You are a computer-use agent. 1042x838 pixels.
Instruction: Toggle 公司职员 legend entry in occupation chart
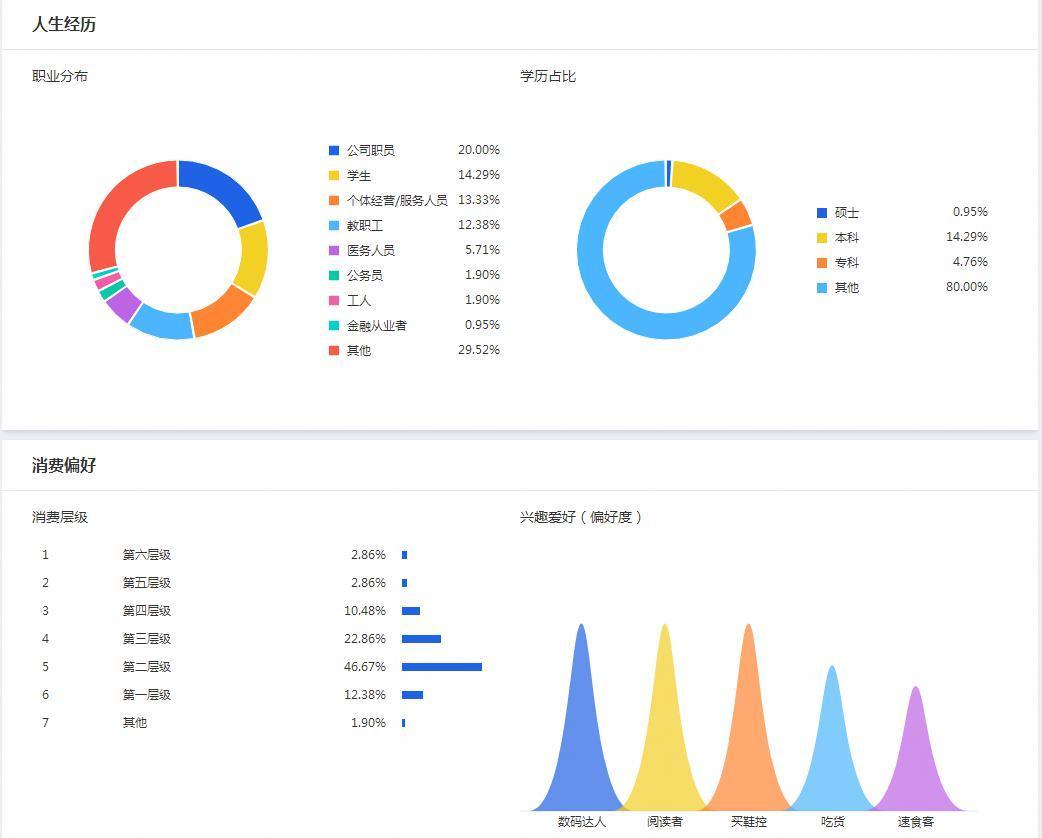click(x=370, y=150)
